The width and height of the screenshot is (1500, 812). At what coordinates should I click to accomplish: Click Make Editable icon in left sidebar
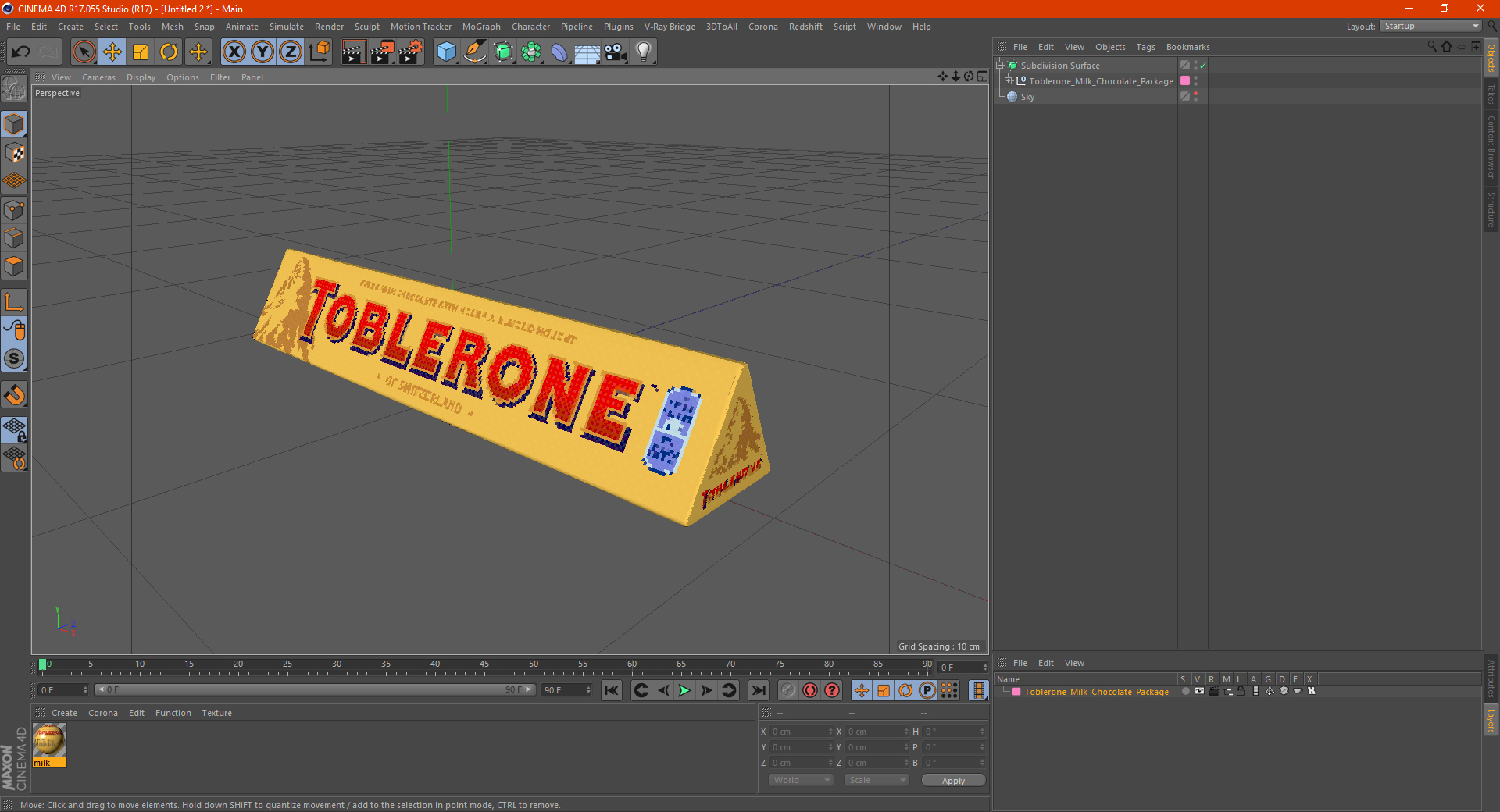(14, 89)
